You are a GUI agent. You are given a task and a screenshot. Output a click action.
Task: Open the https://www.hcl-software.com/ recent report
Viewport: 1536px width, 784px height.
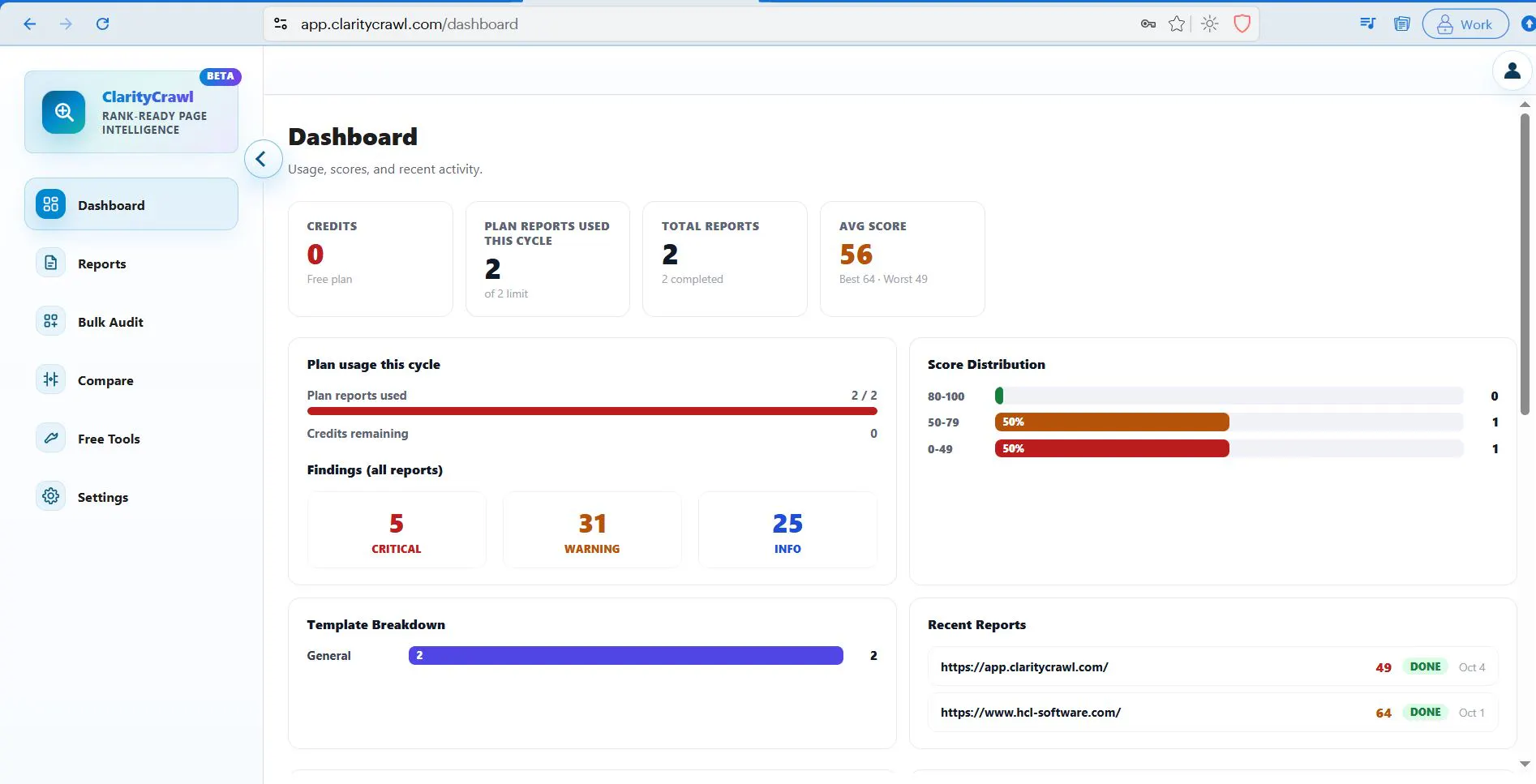coord(1212,713)
